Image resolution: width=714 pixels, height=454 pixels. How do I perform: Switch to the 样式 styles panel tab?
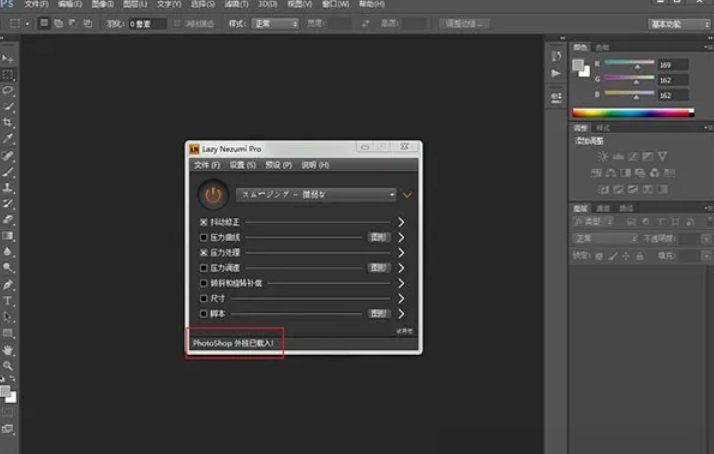(603, 128)
